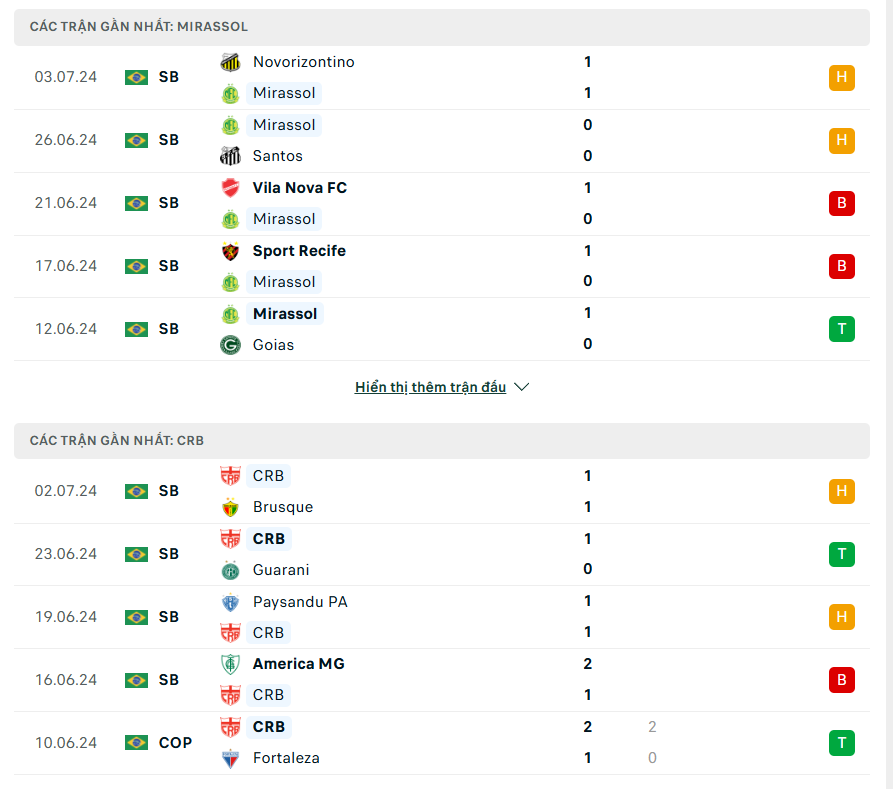This screenshot has width=893, height=789.
Task: Click the orange H badge for CRB vs Brusque
Action: (842, 491)
